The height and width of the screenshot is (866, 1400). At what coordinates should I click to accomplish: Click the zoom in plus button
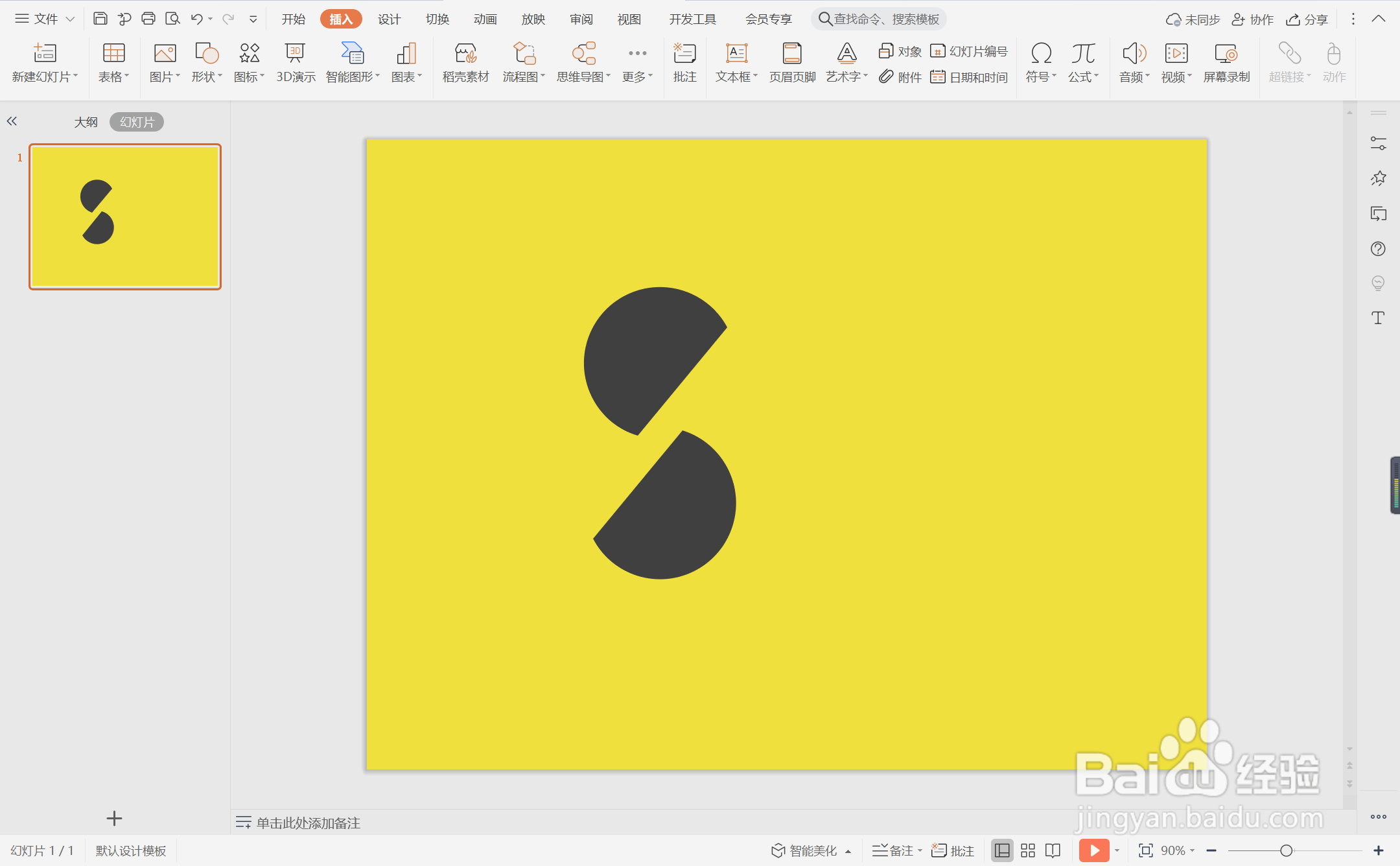pos(1379,850)
